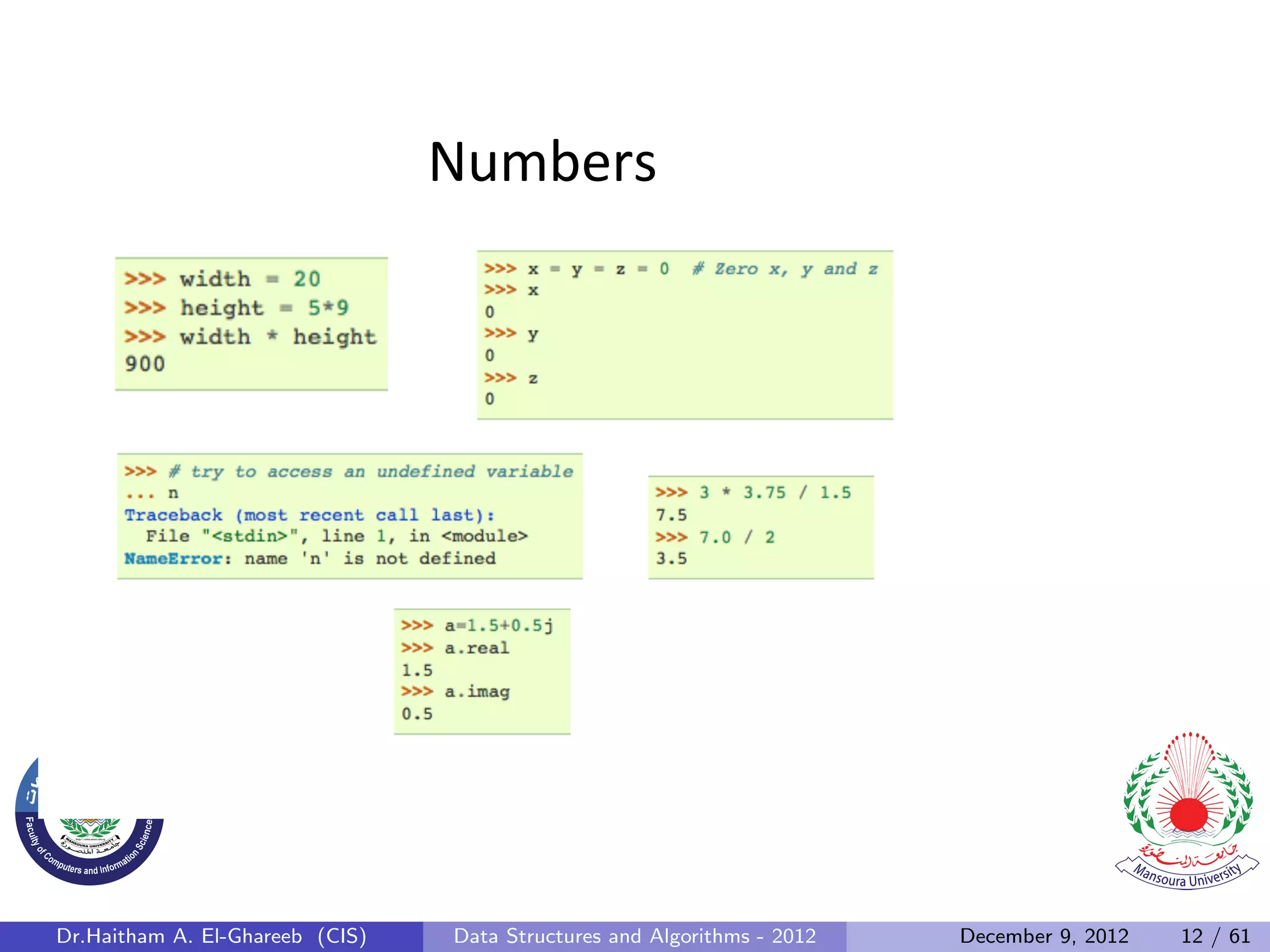Click the expression '3 * 3.75 / 1.5'
The width and height of the screenshot is (1270, 952).
pos(775,493)
